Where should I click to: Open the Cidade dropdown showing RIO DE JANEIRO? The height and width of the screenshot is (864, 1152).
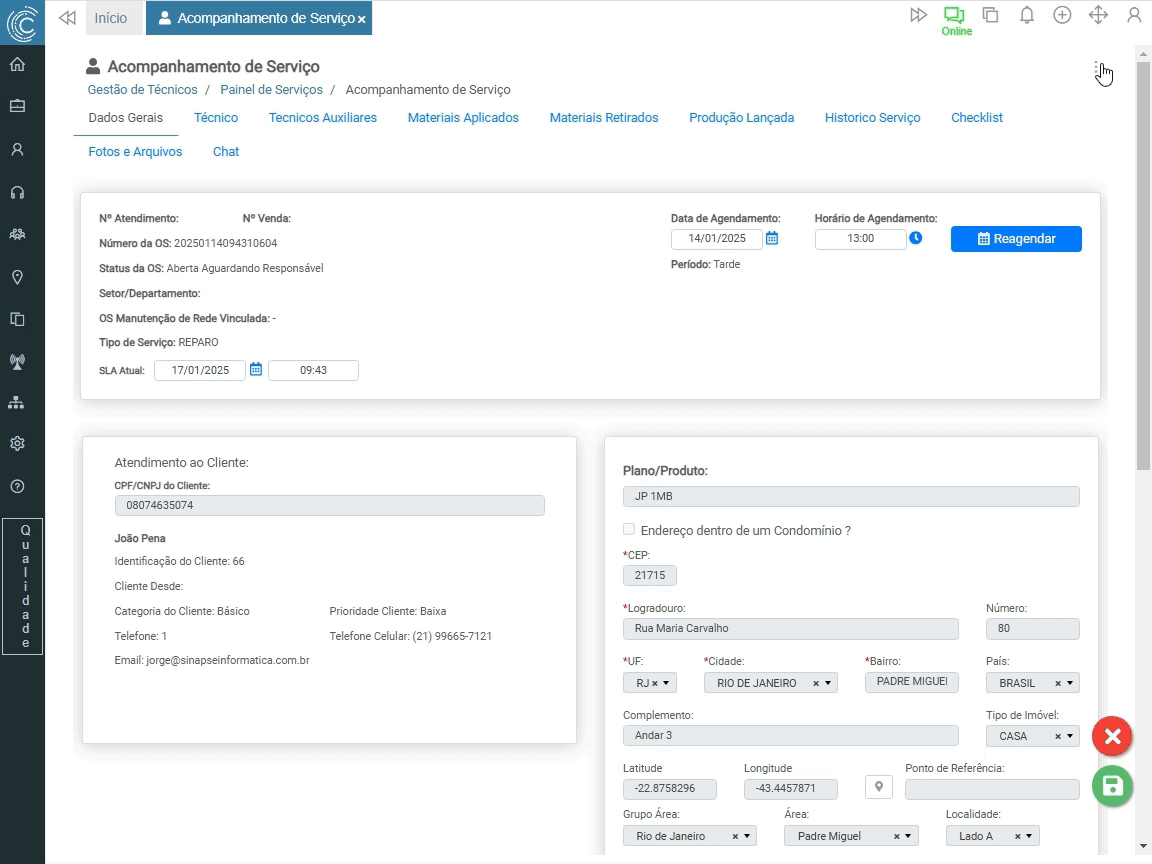[x=828, y=684]
